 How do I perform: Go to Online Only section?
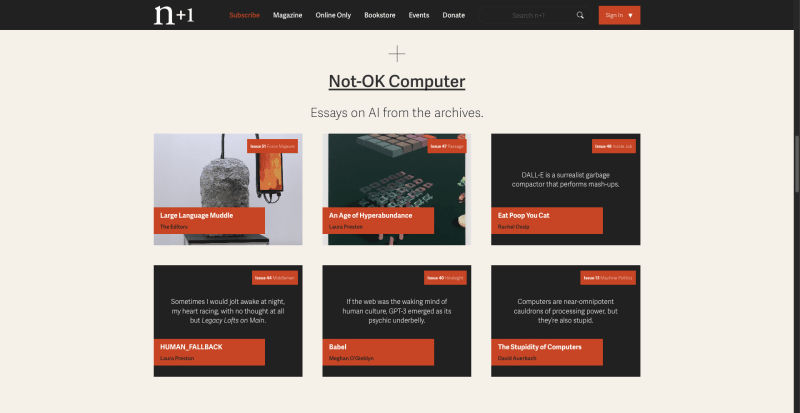(333, 15)
